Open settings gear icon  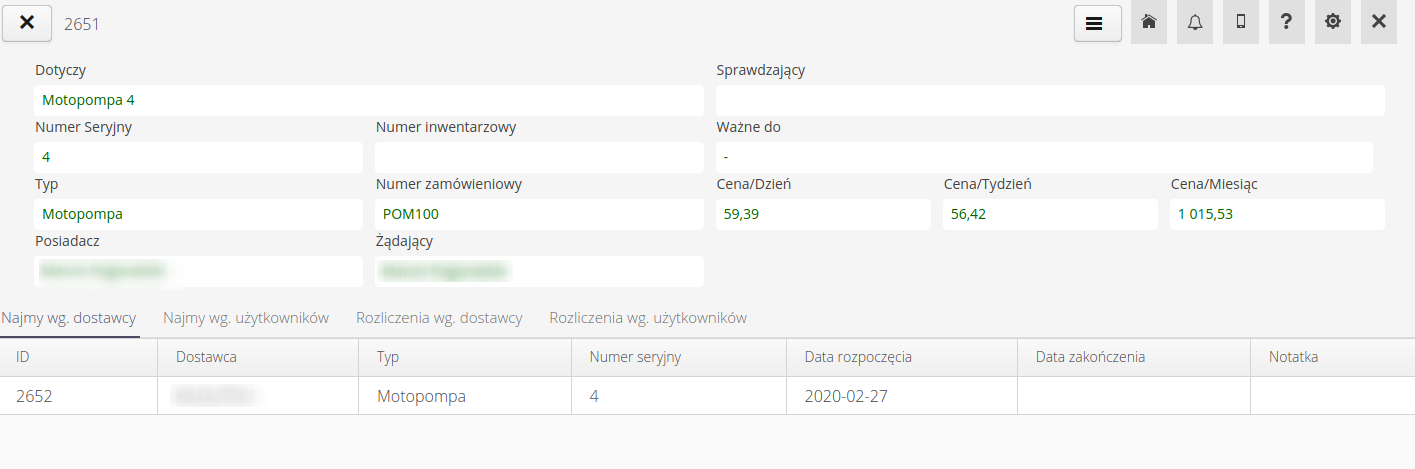(x=1333, y=24)
